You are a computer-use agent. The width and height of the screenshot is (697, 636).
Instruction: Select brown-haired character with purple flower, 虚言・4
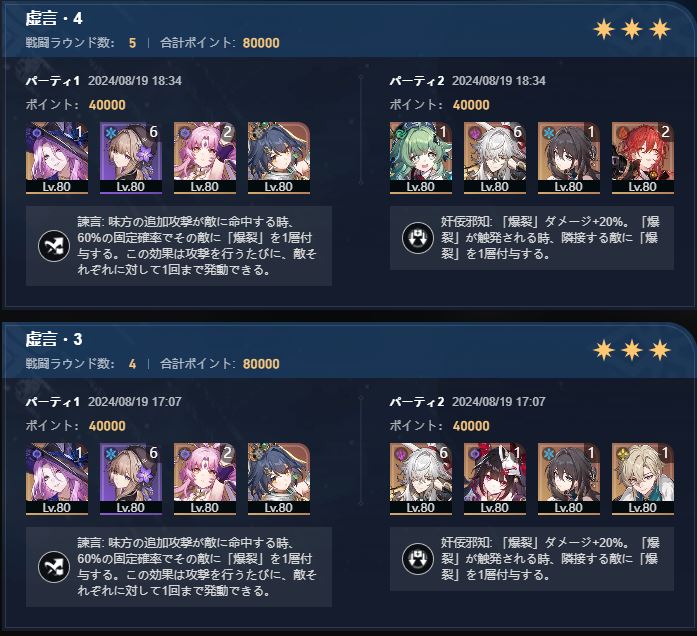point(131,158)
